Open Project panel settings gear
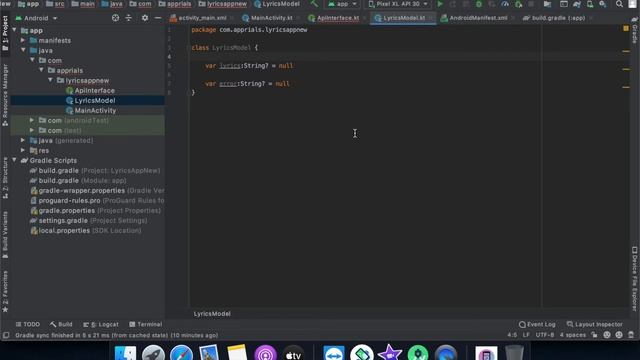The height and width of the screenshot is (360, 640). [x=145, y=18]
